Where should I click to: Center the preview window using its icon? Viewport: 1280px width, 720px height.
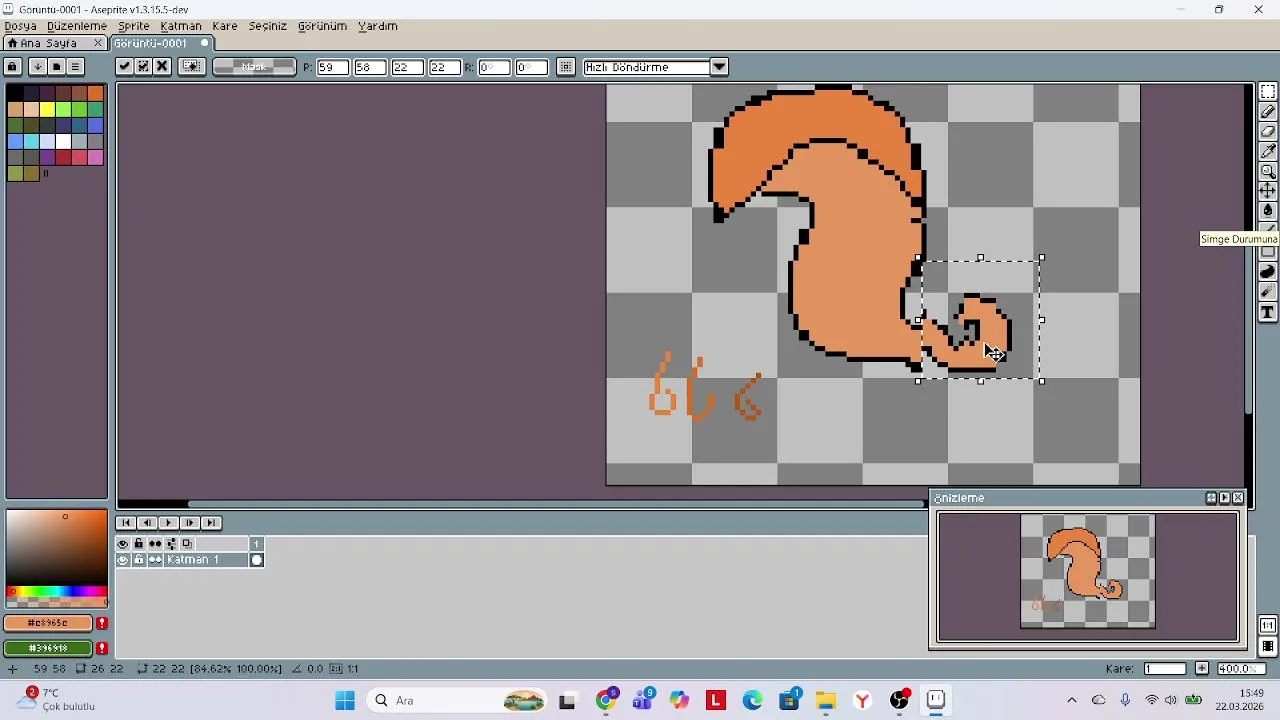pyautogui.click(x=1211, y=498)
